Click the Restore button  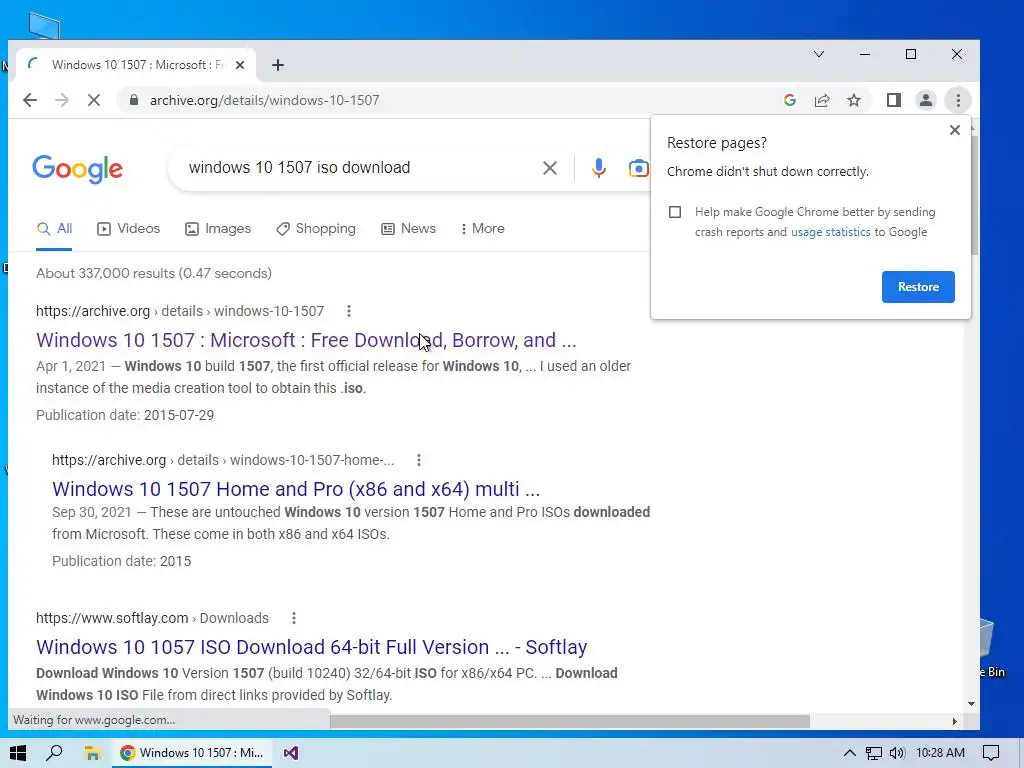[x=918, y=287]
